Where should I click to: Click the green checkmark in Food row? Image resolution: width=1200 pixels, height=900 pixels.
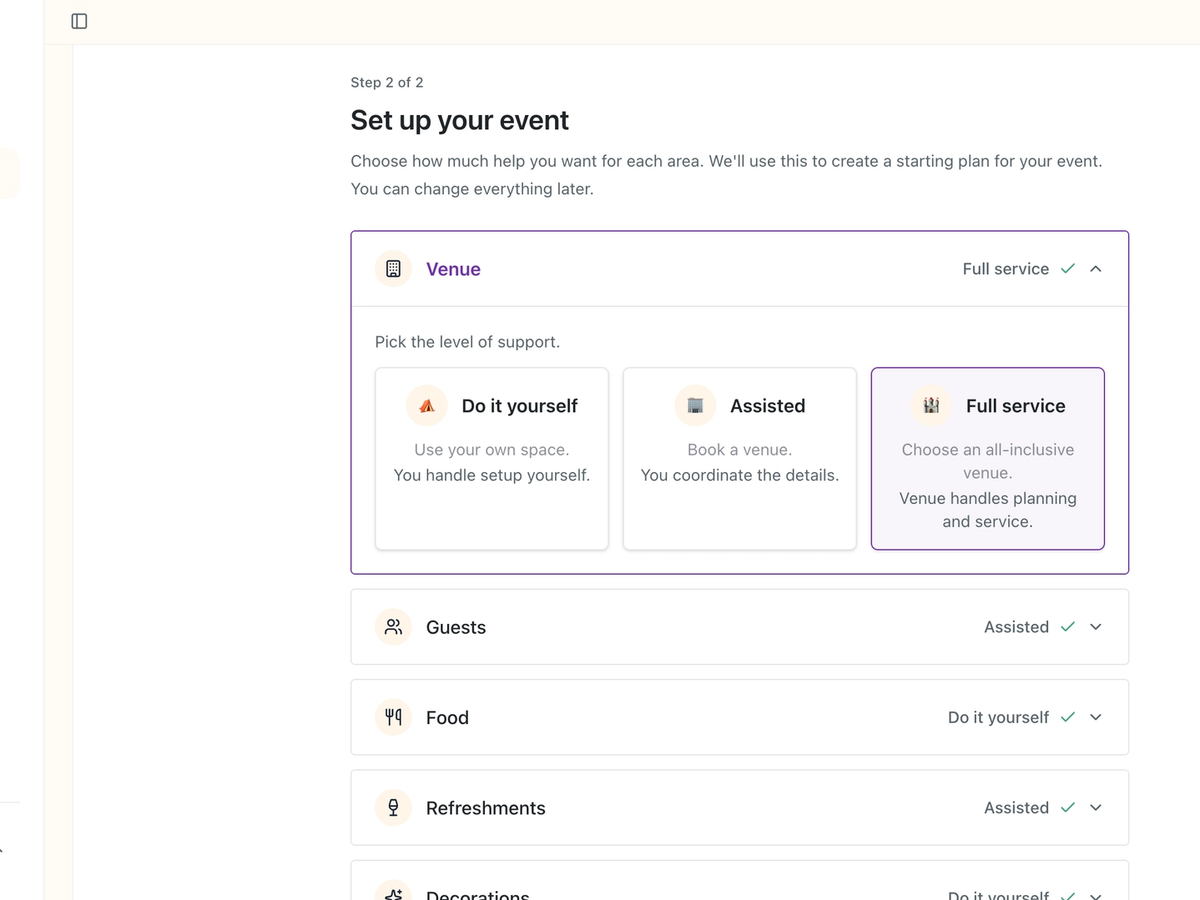click(1068, 717)
